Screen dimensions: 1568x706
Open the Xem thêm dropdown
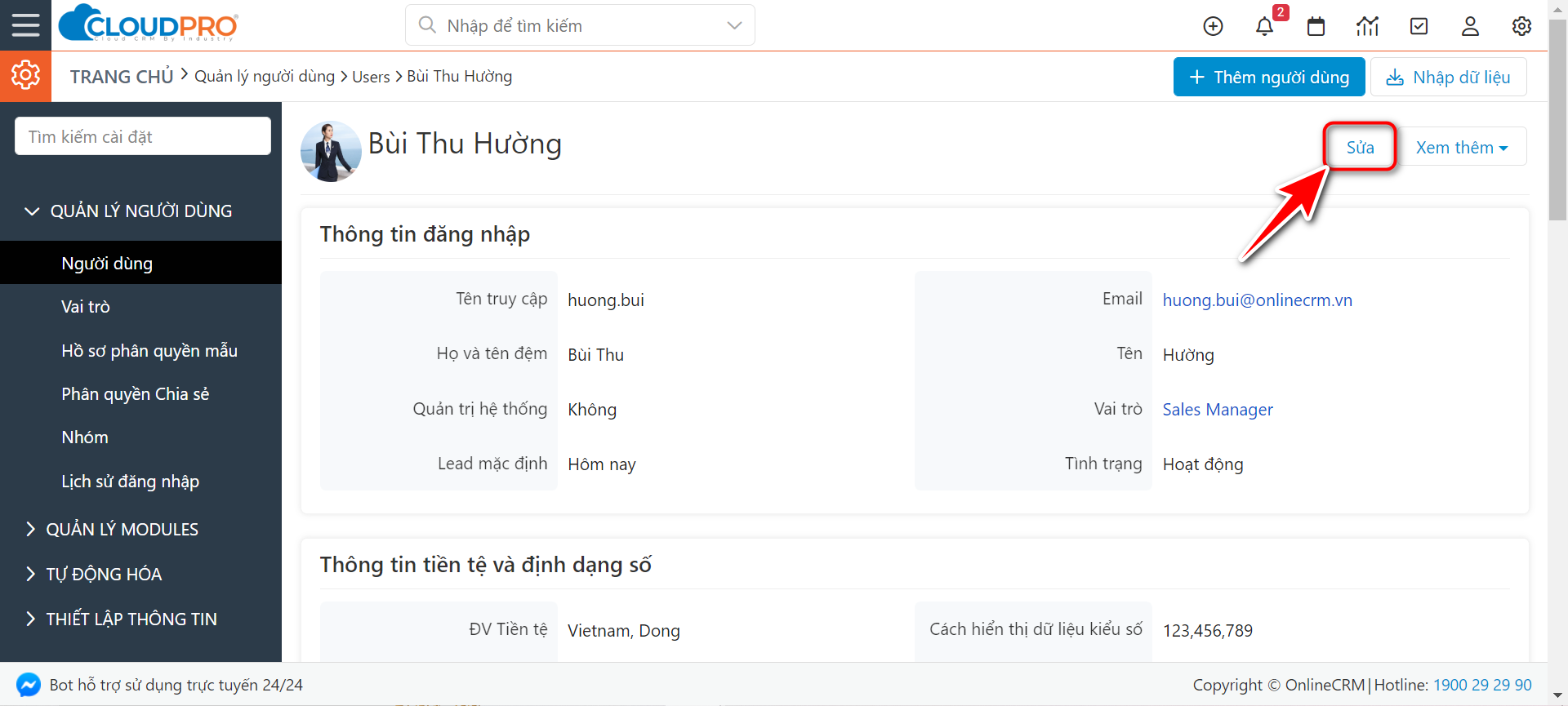(1461, 147)
